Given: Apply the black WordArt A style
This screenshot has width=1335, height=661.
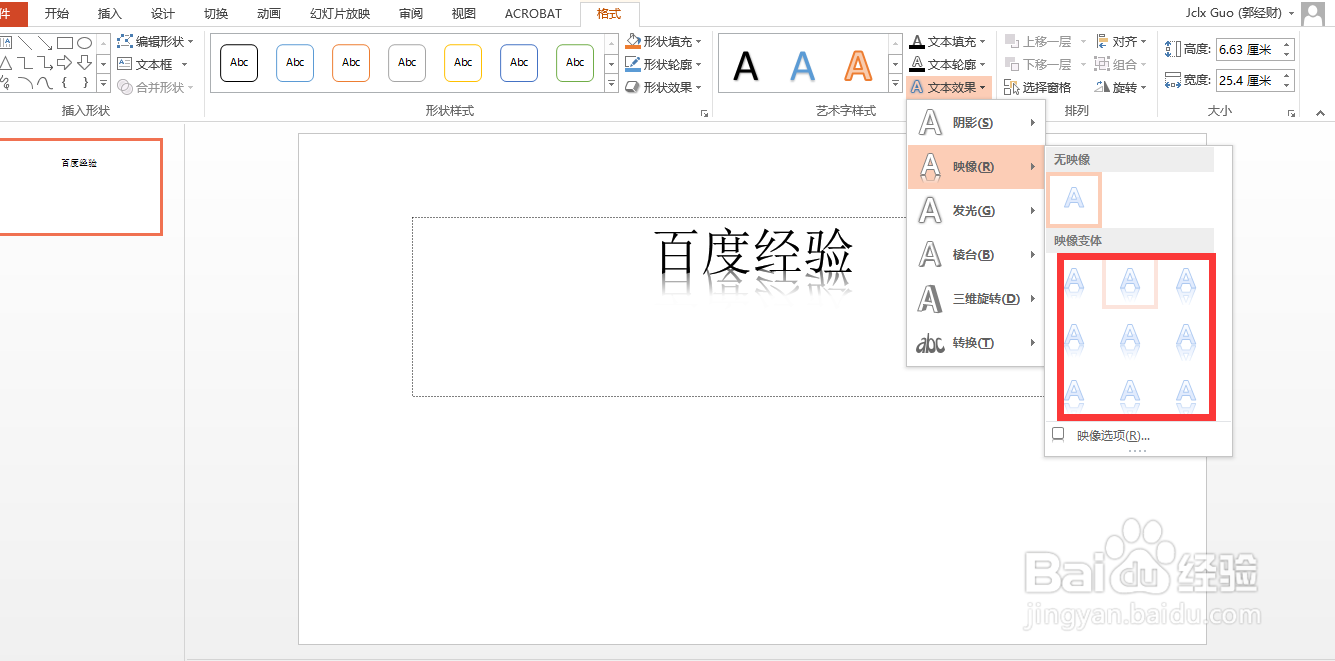Looking at the screenshot, I should click(745, 66).
